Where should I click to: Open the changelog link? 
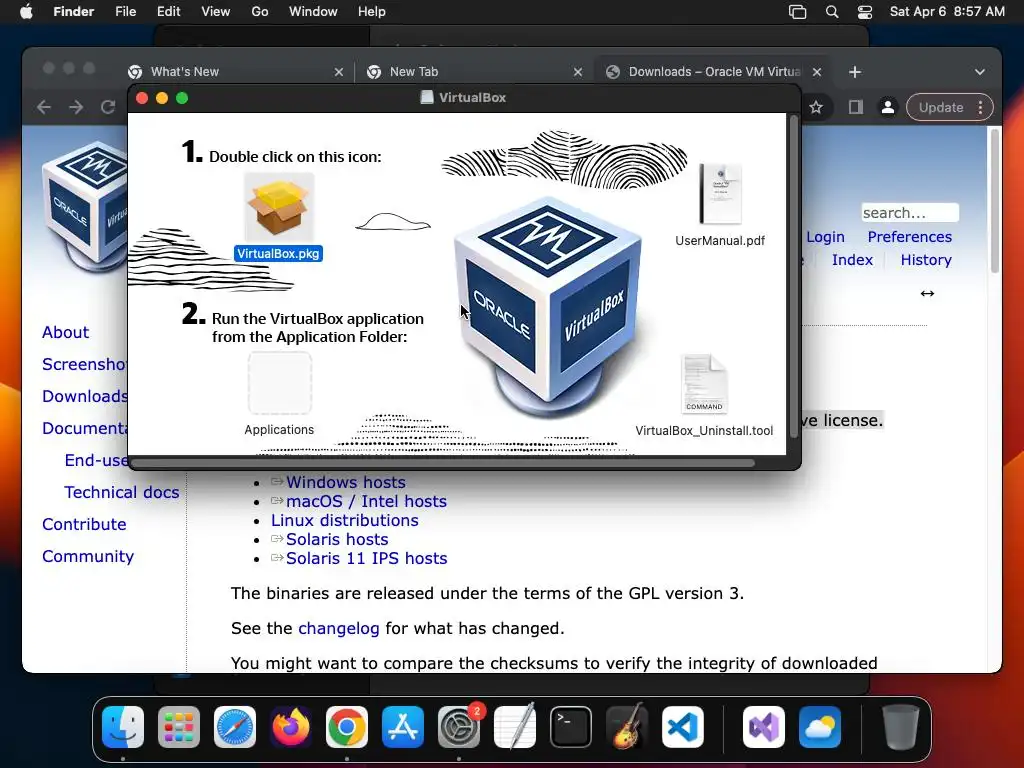(338, 628)
